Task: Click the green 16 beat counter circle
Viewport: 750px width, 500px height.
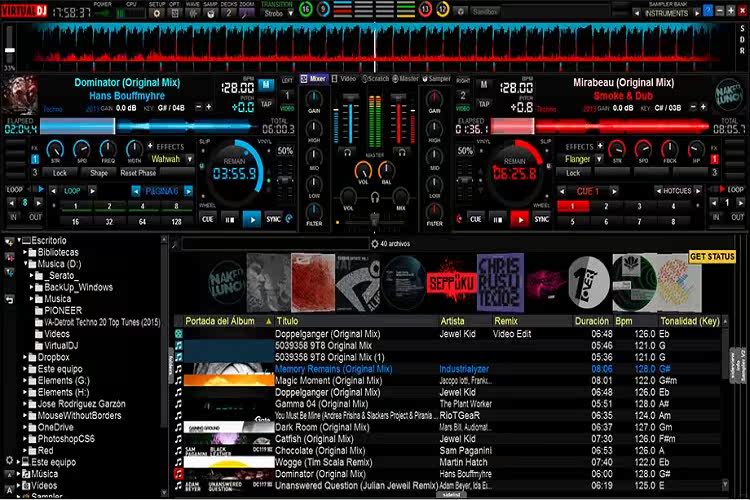Action: [x=306, y=9]
